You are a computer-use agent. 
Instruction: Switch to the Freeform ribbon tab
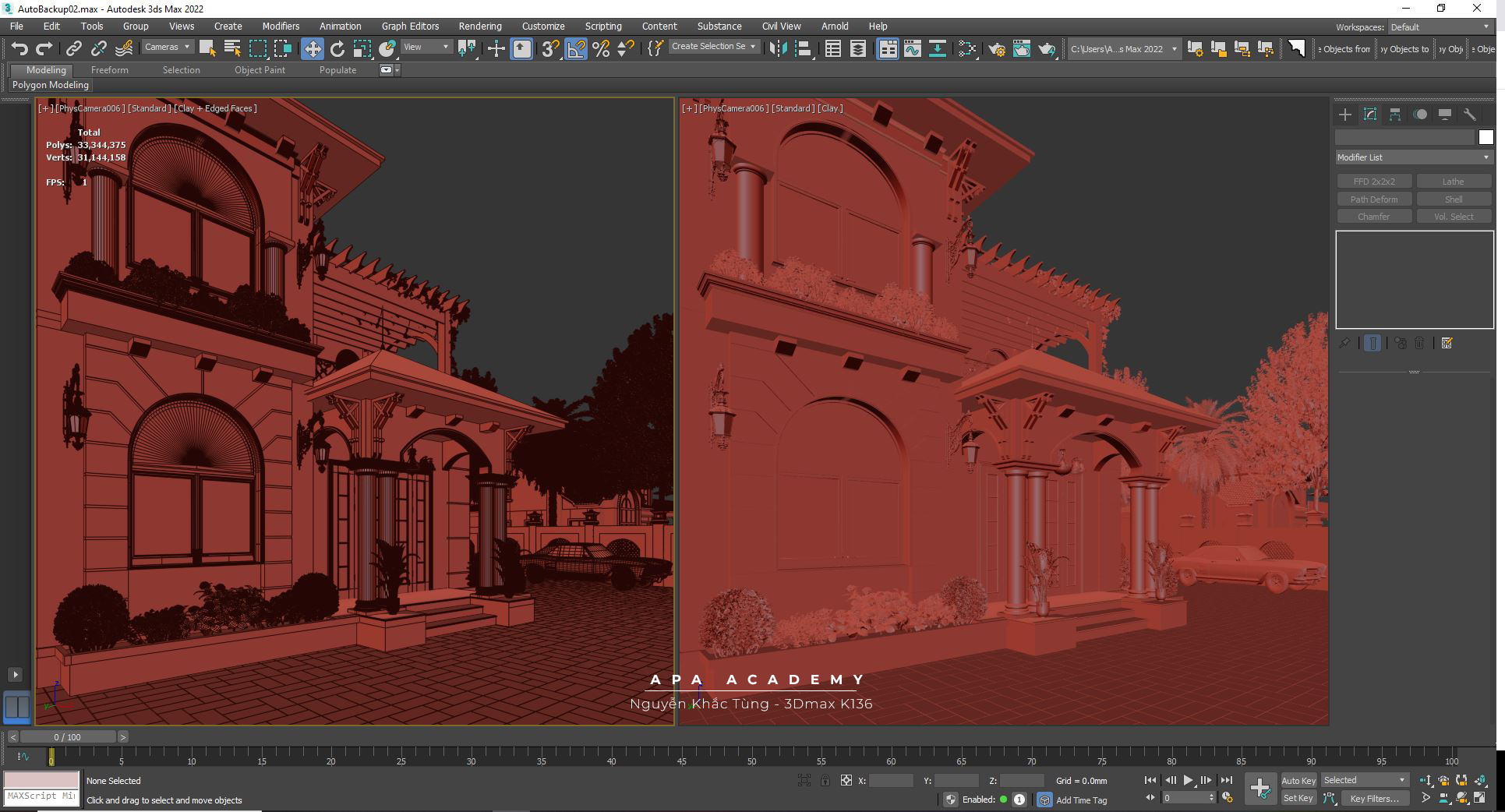[x=110, y=70]
